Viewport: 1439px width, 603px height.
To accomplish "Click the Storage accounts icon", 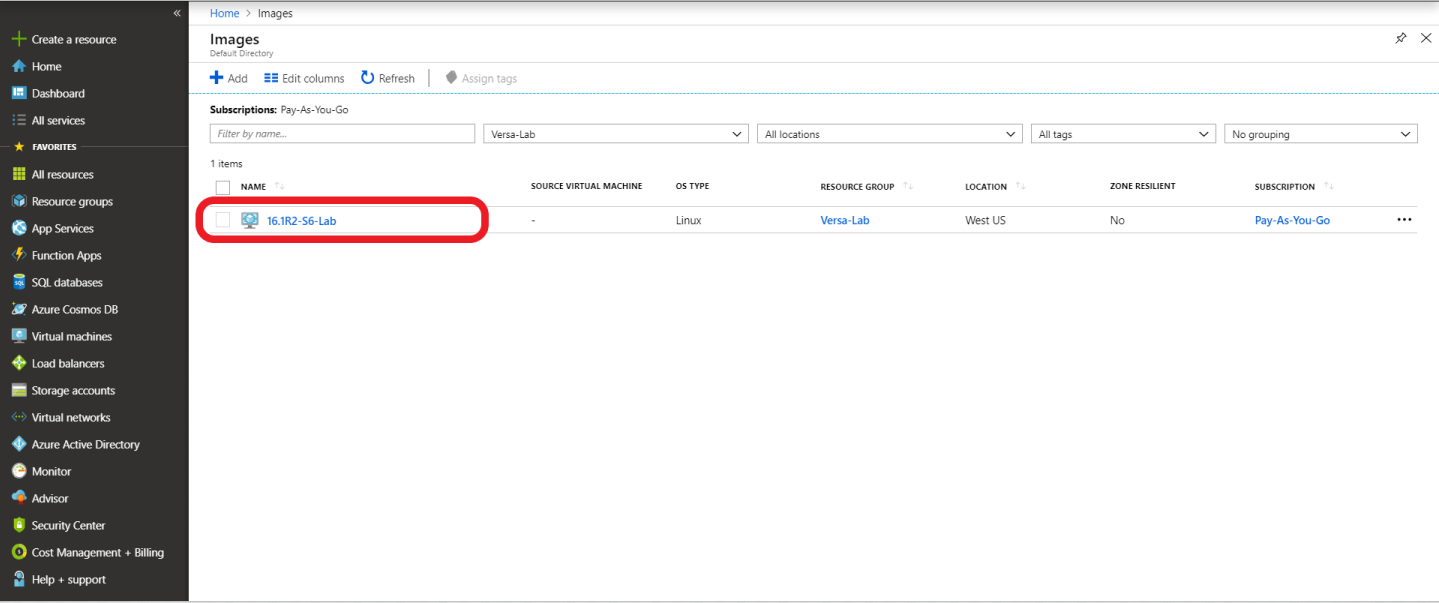I will pos(18,390).
